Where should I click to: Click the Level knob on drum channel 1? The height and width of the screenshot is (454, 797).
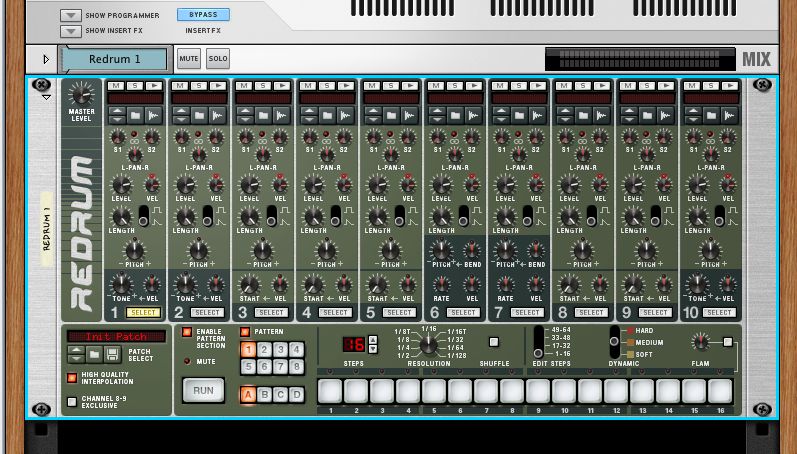pos(121,185)
